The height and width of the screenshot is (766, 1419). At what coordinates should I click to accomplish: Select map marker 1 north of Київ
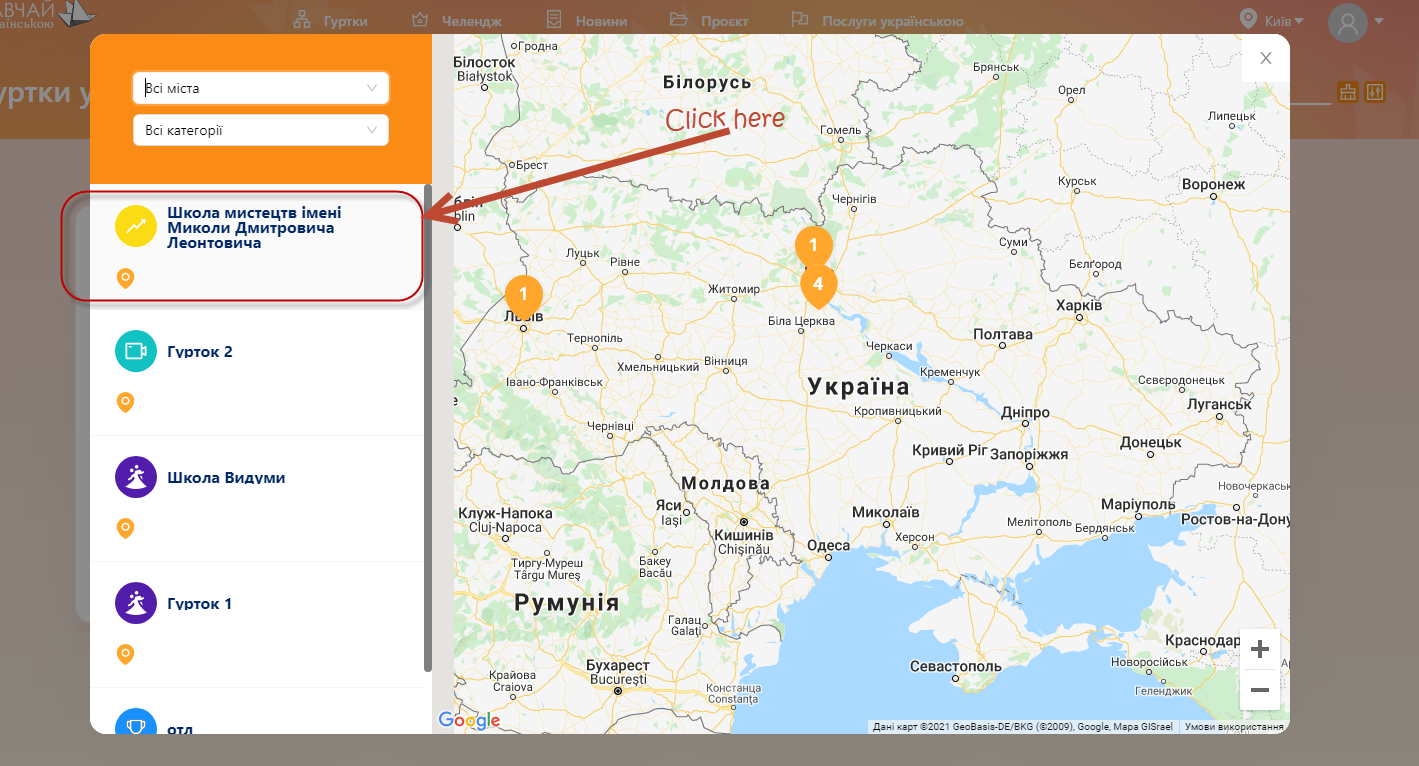813,245
